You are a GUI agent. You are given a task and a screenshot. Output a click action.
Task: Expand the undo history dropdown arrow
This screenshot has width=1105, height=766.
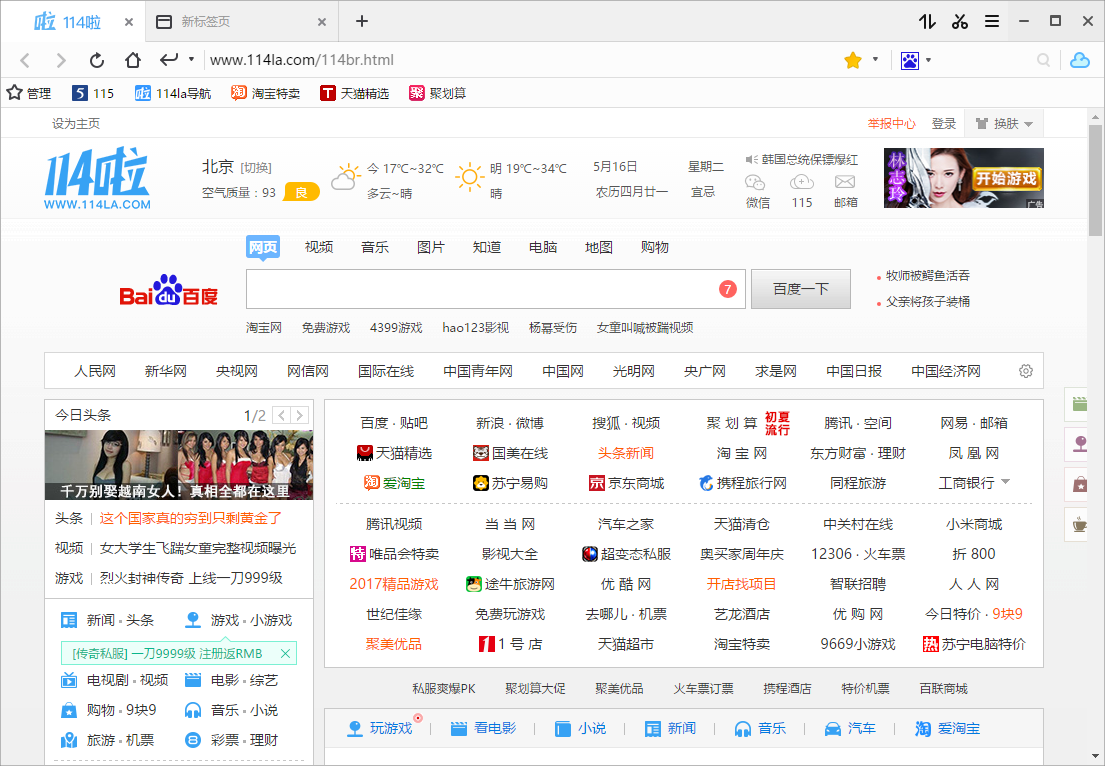coord(191,60)
